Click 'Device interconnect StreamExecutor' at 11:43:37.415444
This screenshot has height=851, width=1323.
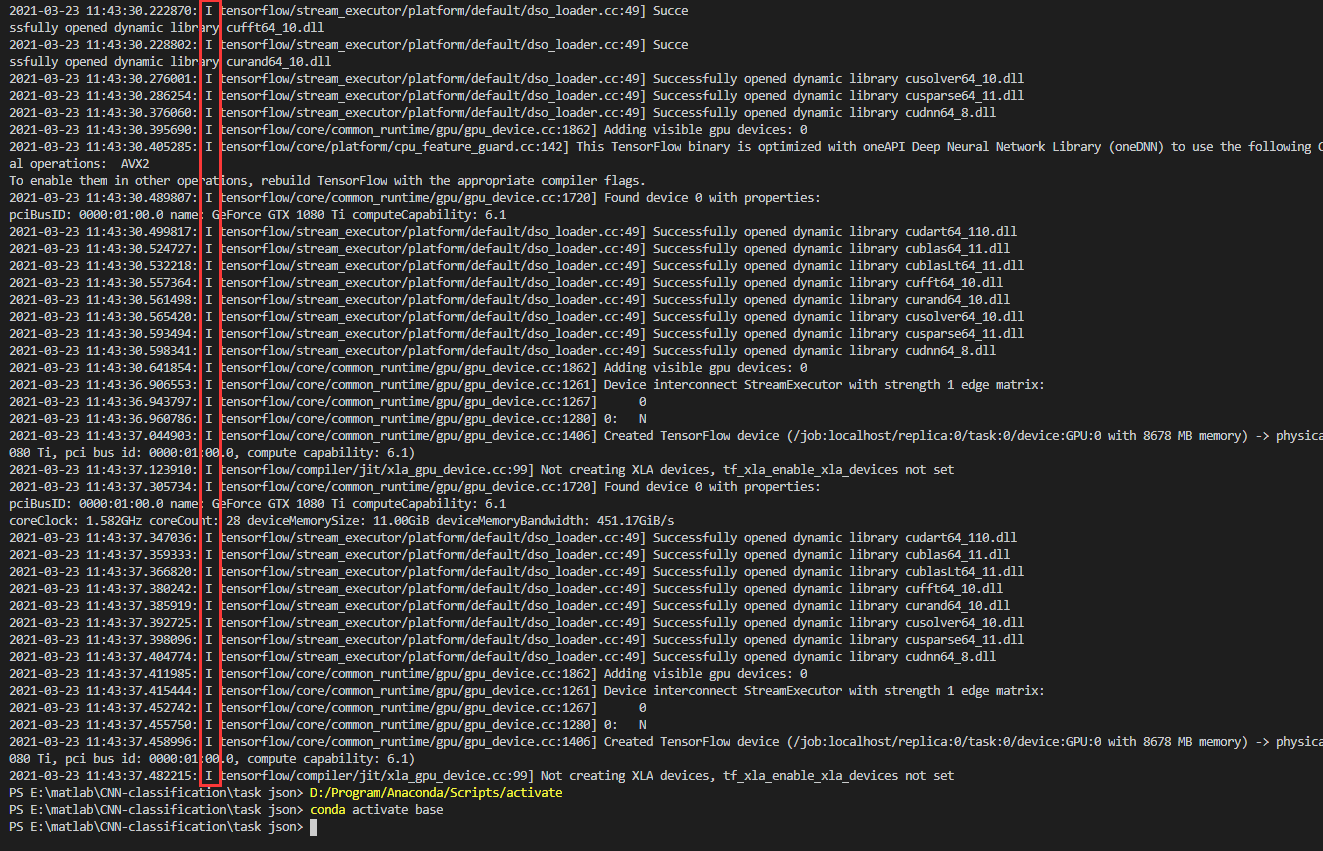pyautogui.click(x=722, y=691)
